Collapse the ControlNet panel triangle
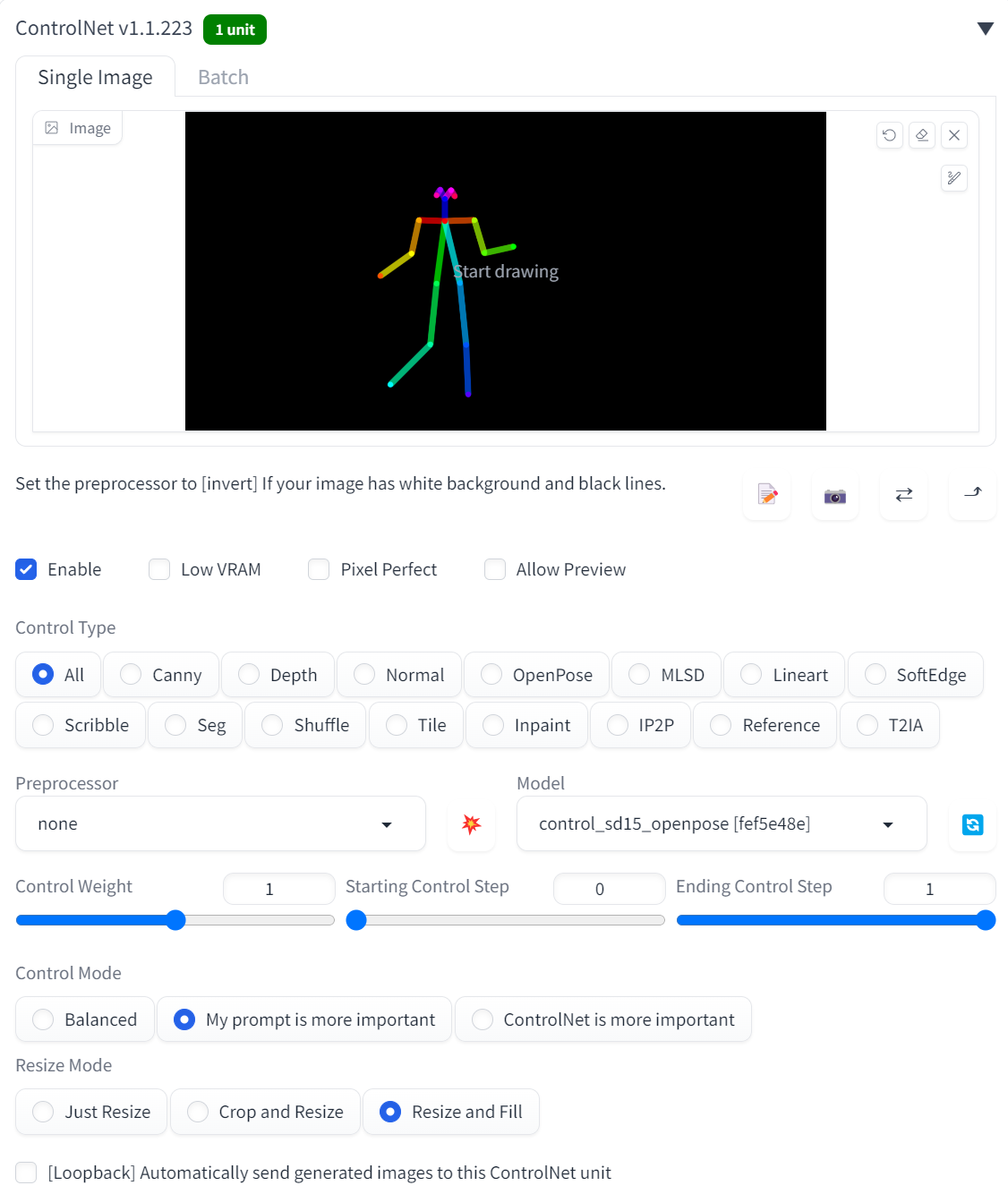 [986, 29]
